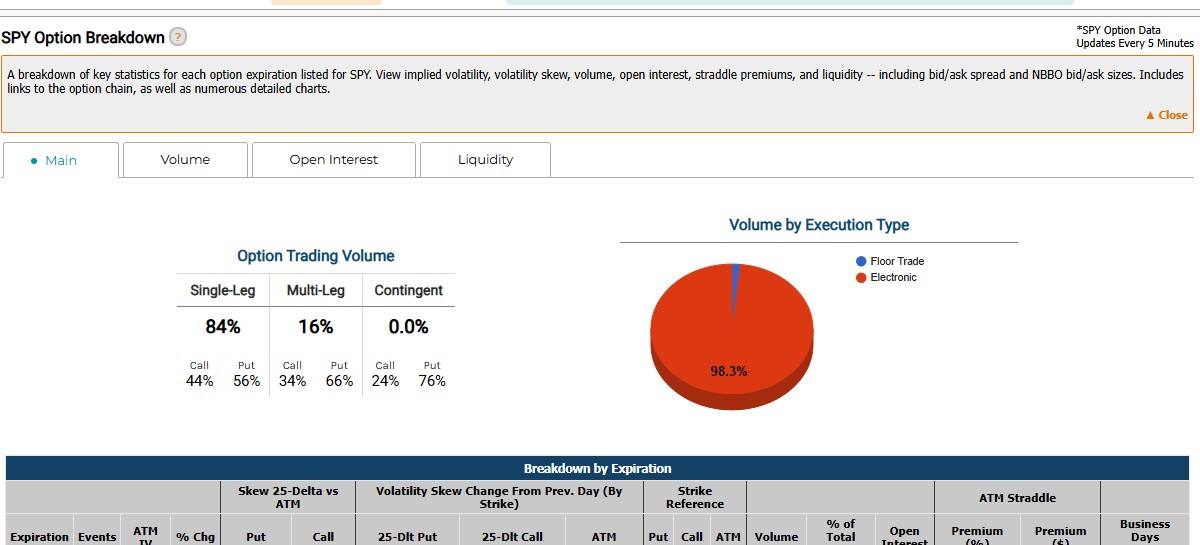Sort by the 25-Dlt Put column
This screenshot has width=1200, height=545.
click(407, 537)
